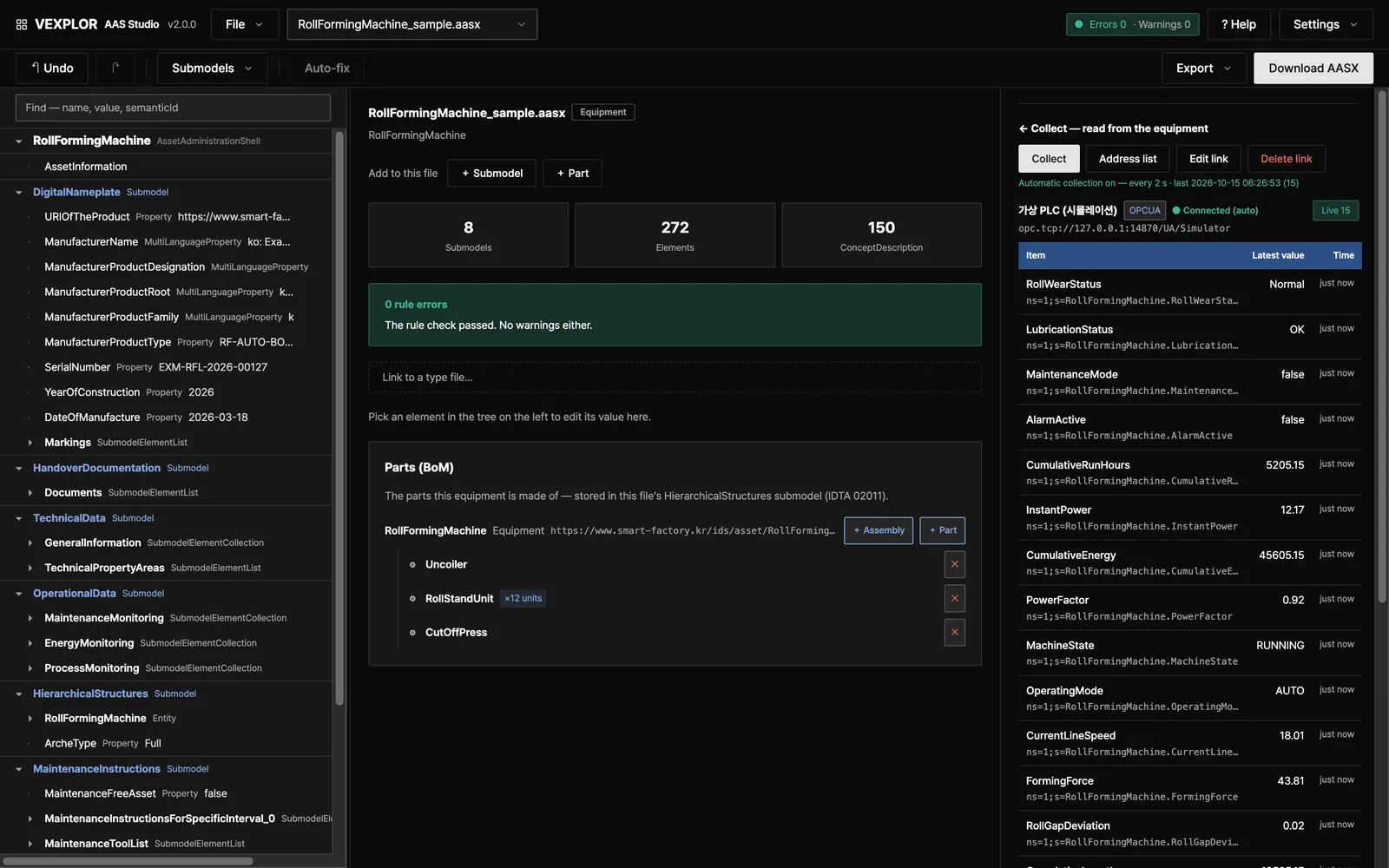
Task: Open the File menu
Action: click(245, 24)
